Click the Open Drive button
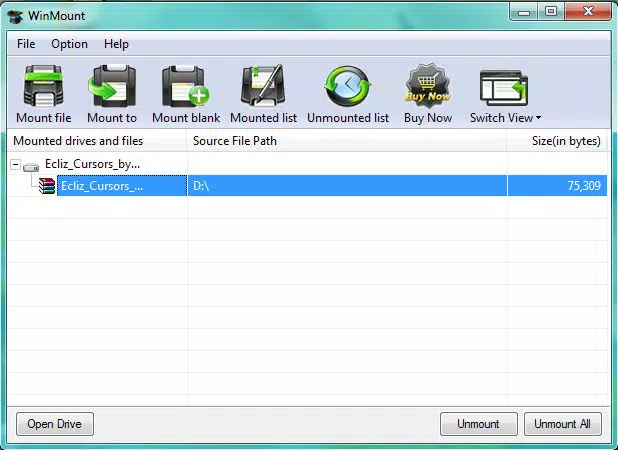This screenshot has height=450, width=618. tap(55, 424)
